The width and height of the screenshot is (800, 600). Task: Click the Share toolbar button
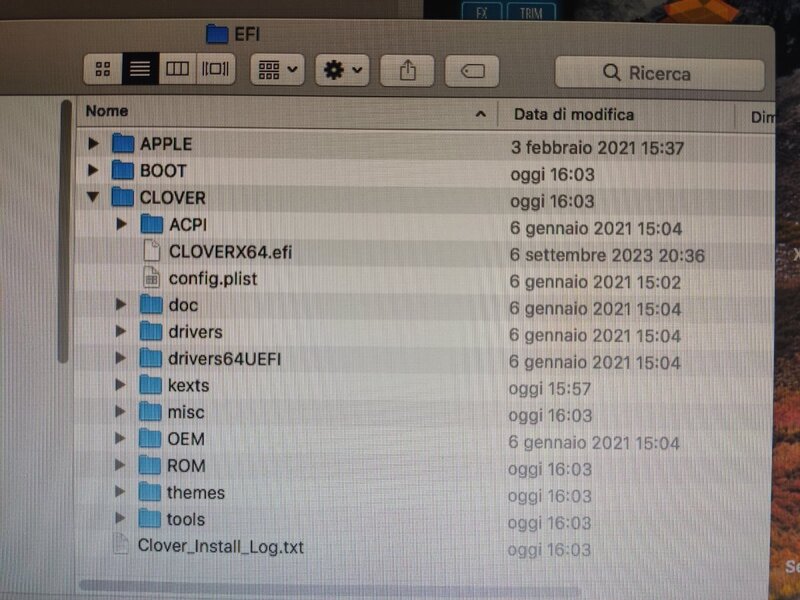click(x=407, y=70)
